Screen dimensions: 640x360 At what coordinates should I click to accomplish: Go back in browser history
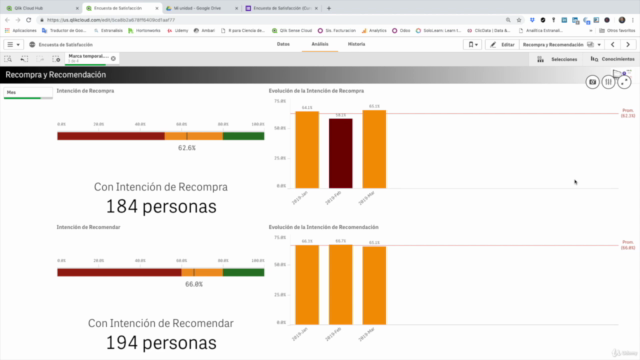pos(7,20)
